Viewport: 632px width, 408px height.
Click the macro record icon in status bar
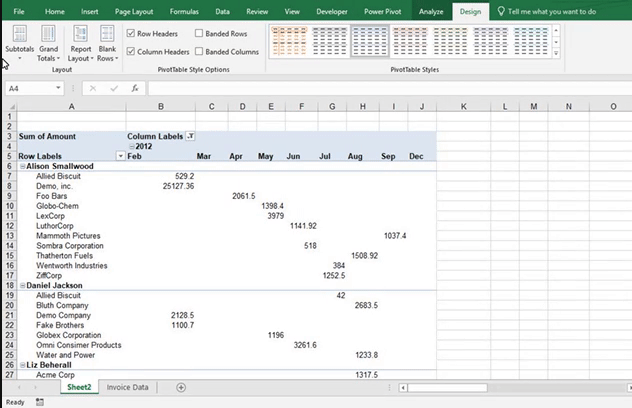[40, 402]
